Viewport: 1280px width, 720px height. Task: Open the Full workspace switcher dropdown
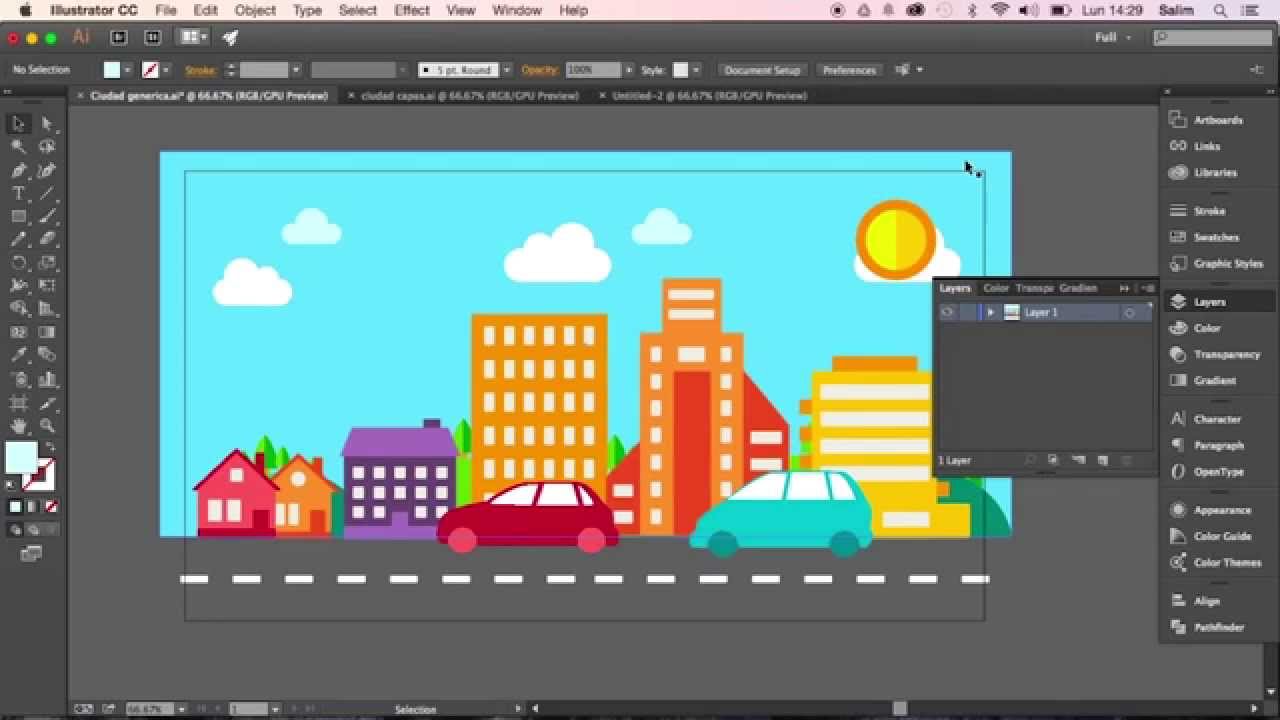(x=1114, y=37)
